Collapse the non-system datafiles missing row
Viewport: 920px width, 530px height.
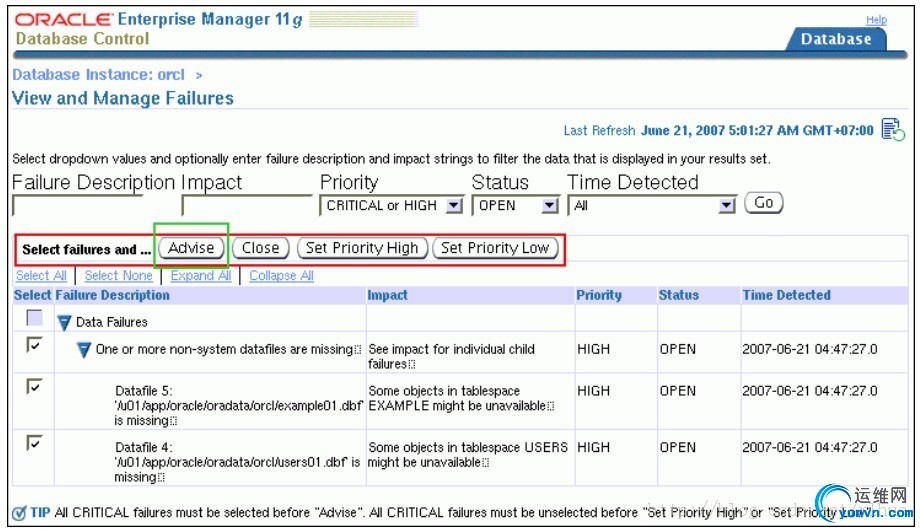coord(84,350)
